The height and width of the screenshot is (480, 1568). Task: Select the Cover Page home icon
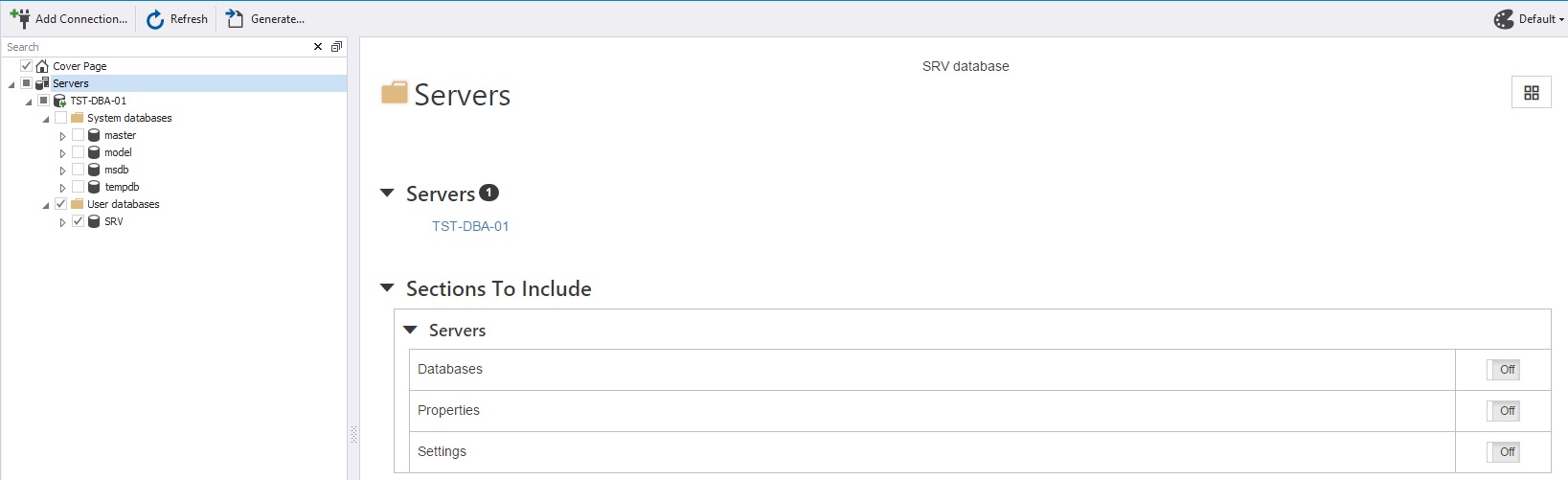[42, 66]
